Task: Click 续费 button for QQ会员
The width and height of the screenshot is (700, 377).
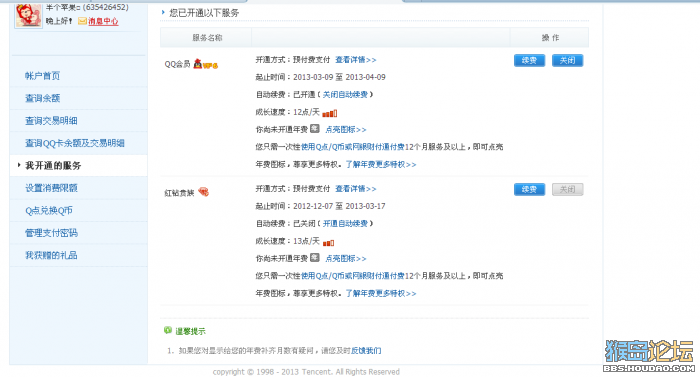Action: coord(529,60)
